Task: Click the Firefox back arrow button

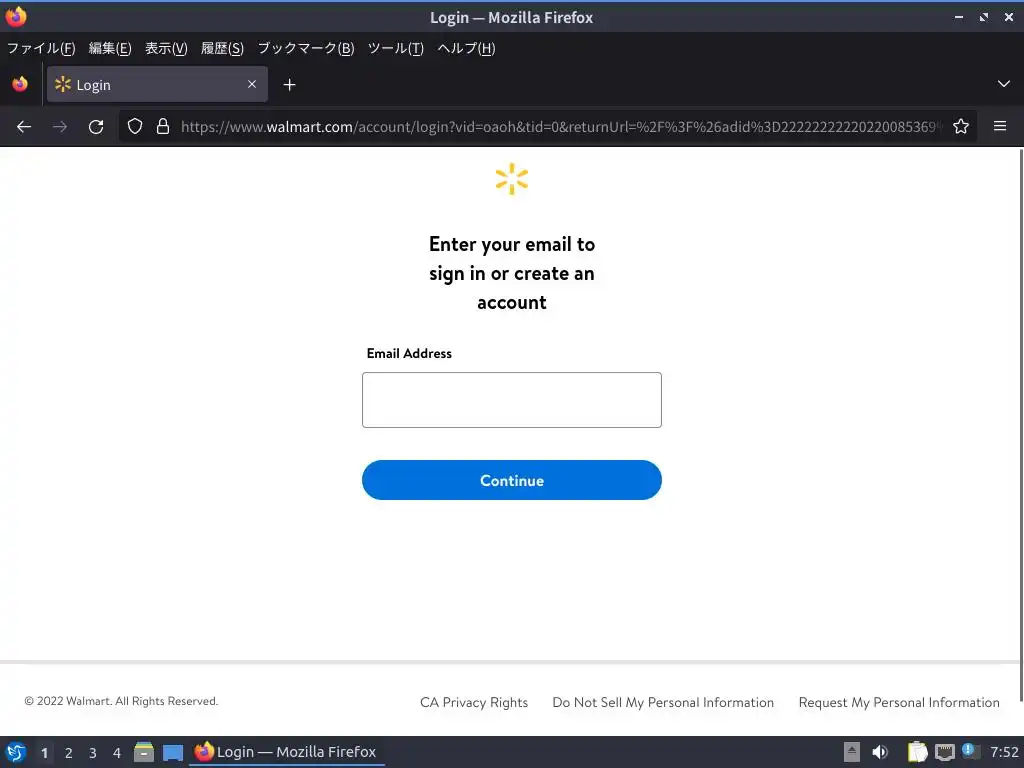Action: pyautogui.click(x=24, y=127)
